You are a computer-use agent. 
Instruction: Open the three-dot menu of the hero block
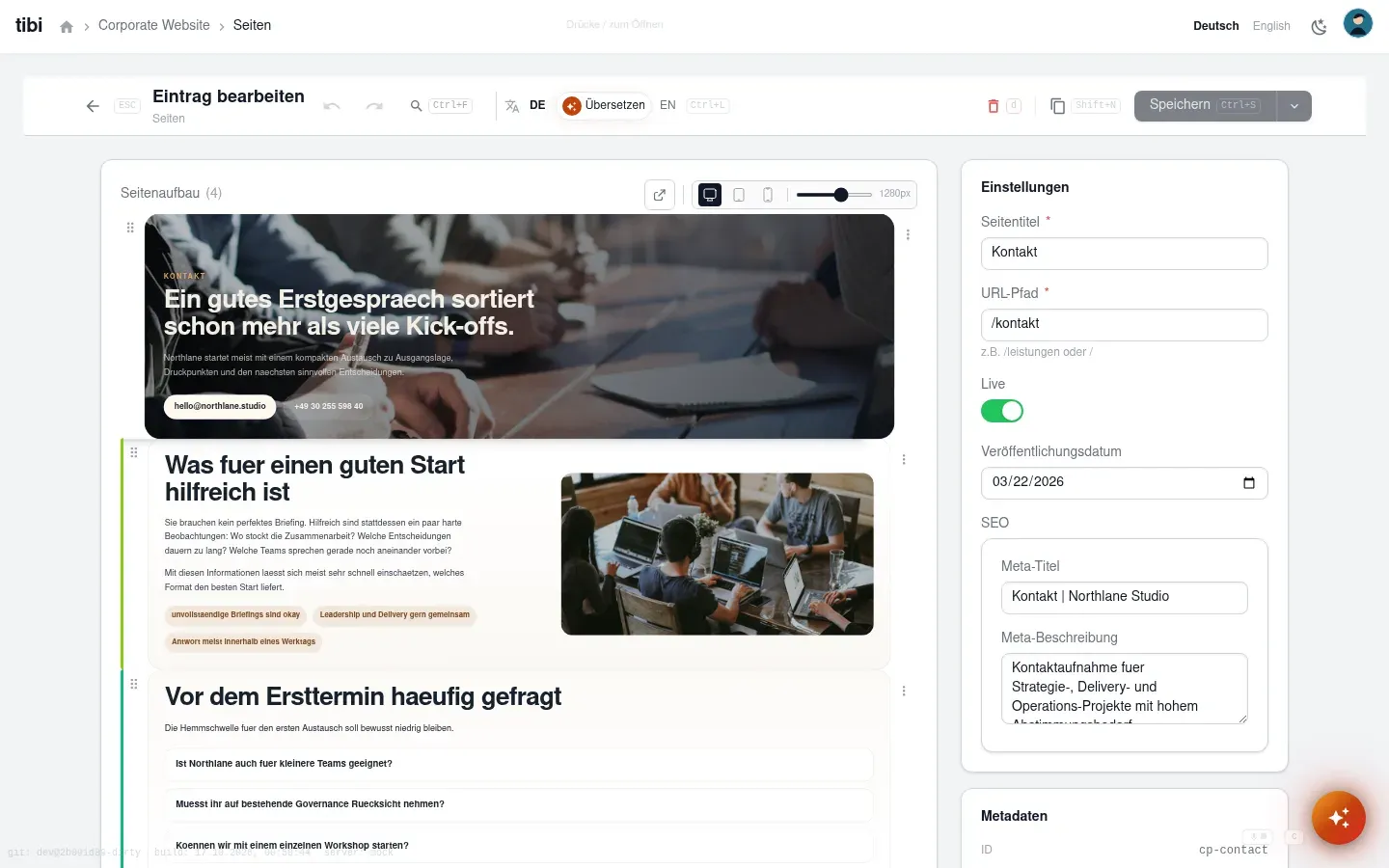tap(908, 234)
